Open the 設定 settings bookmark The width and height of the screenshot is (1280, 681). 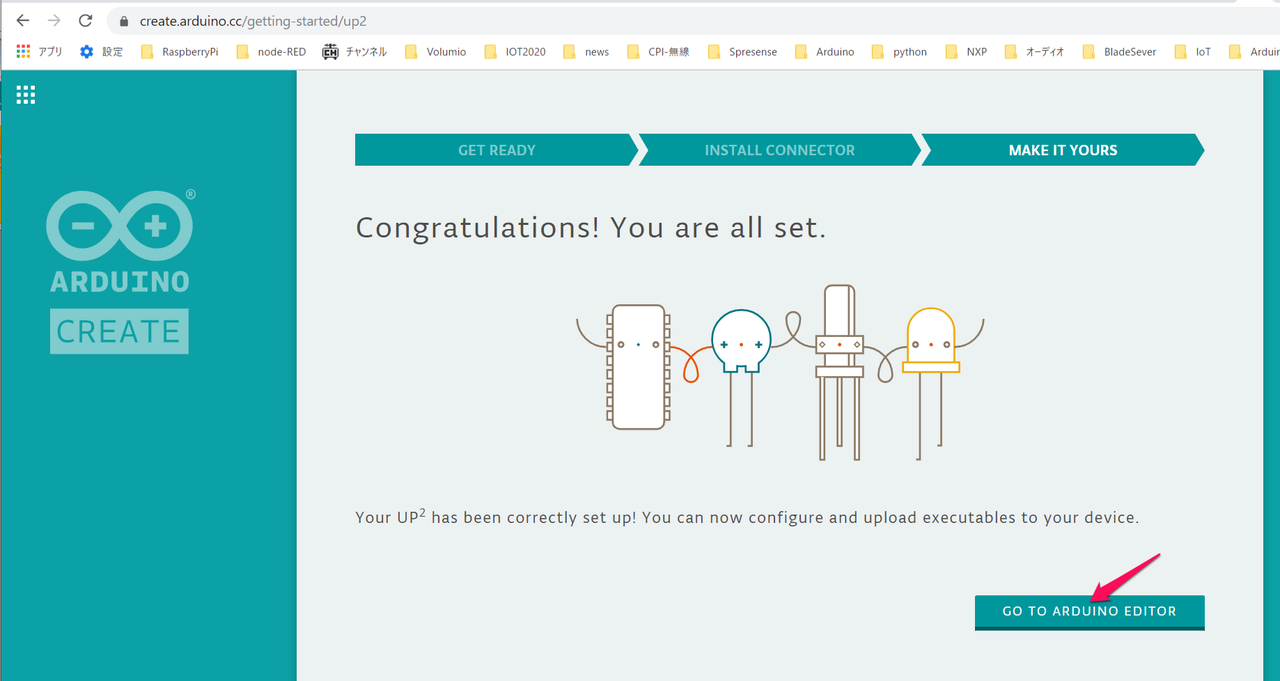coord(101,52)
